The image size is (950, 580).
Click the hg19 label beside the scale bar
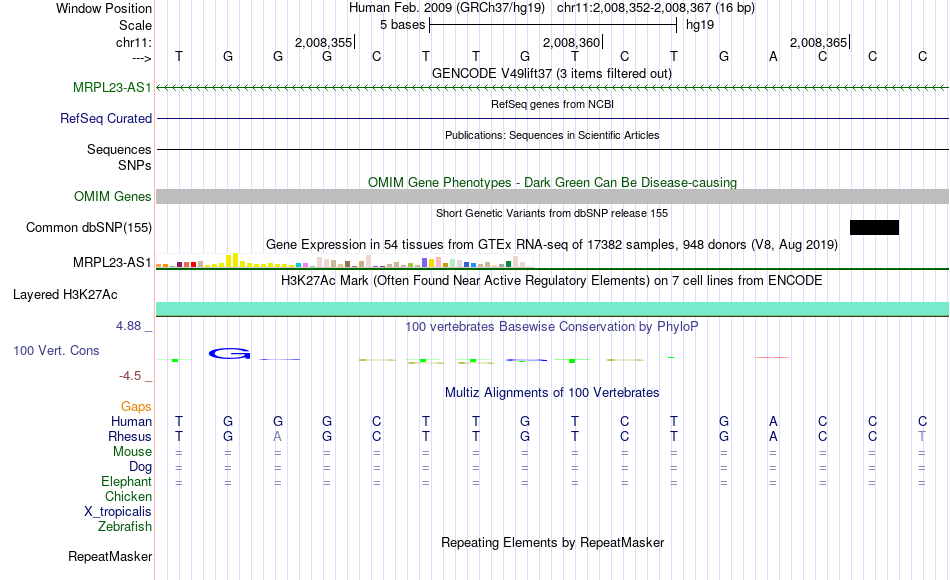(700, 25)
